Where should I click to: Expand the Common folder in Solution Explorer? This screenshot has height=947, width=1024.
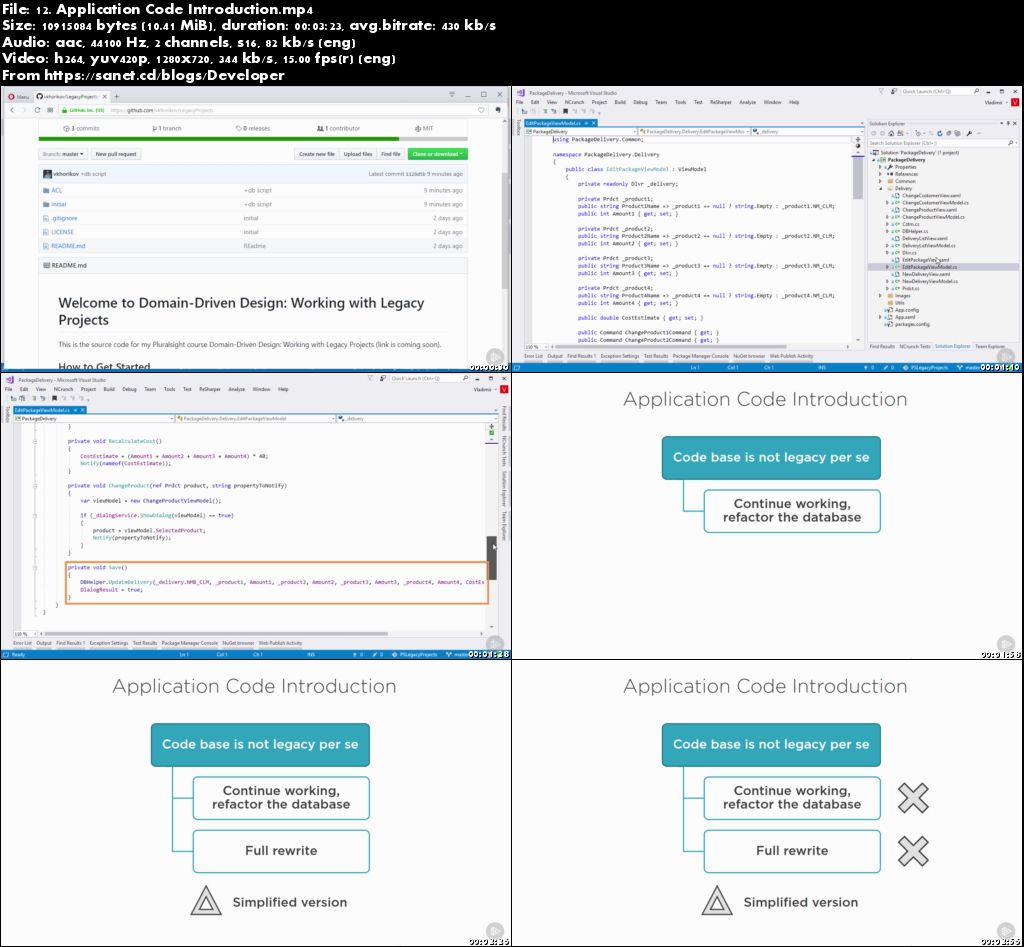(x=880, y=182)
